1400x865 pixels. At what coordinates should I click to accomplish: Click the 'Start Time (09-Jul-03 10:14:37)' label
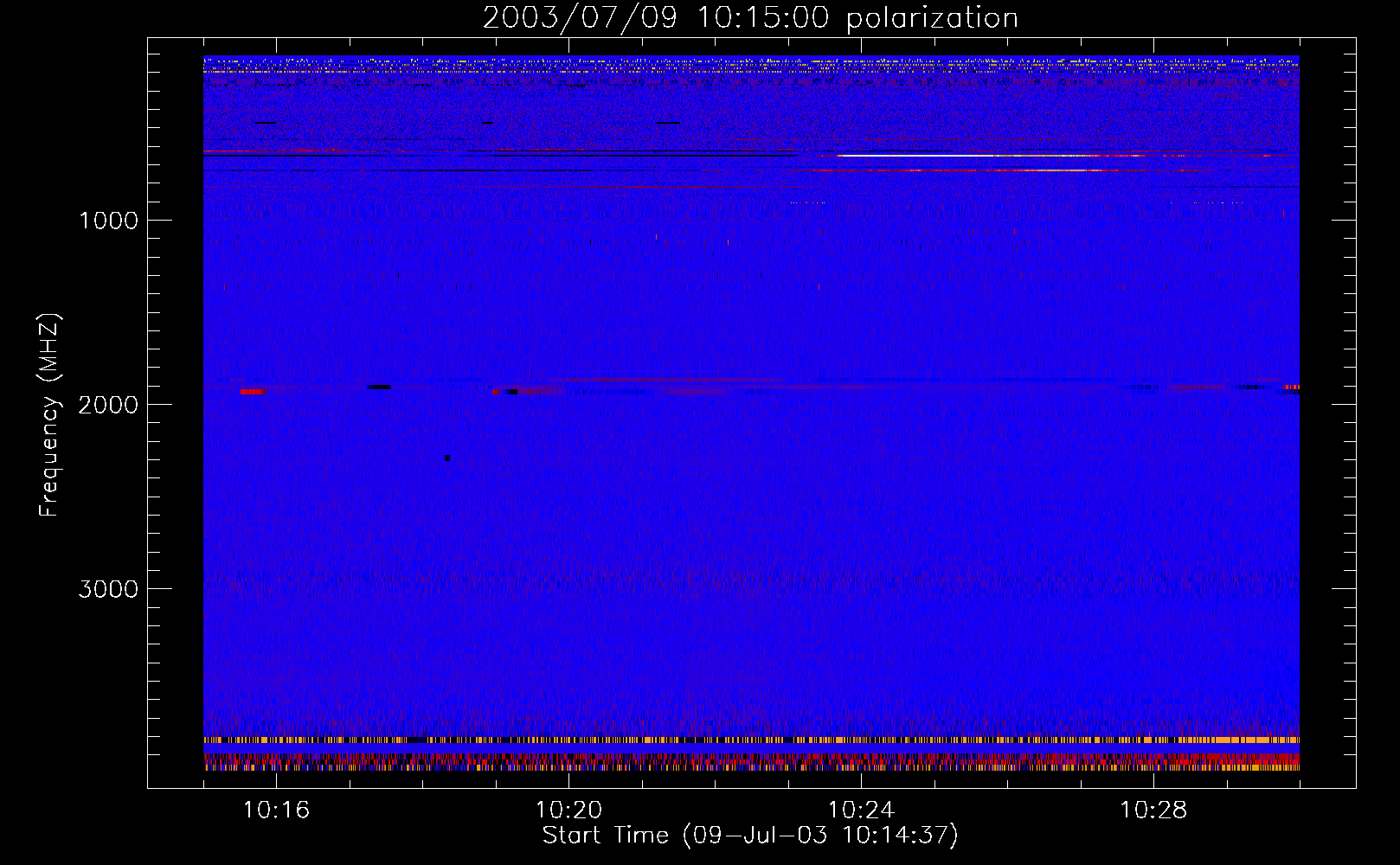pos(750,836)
